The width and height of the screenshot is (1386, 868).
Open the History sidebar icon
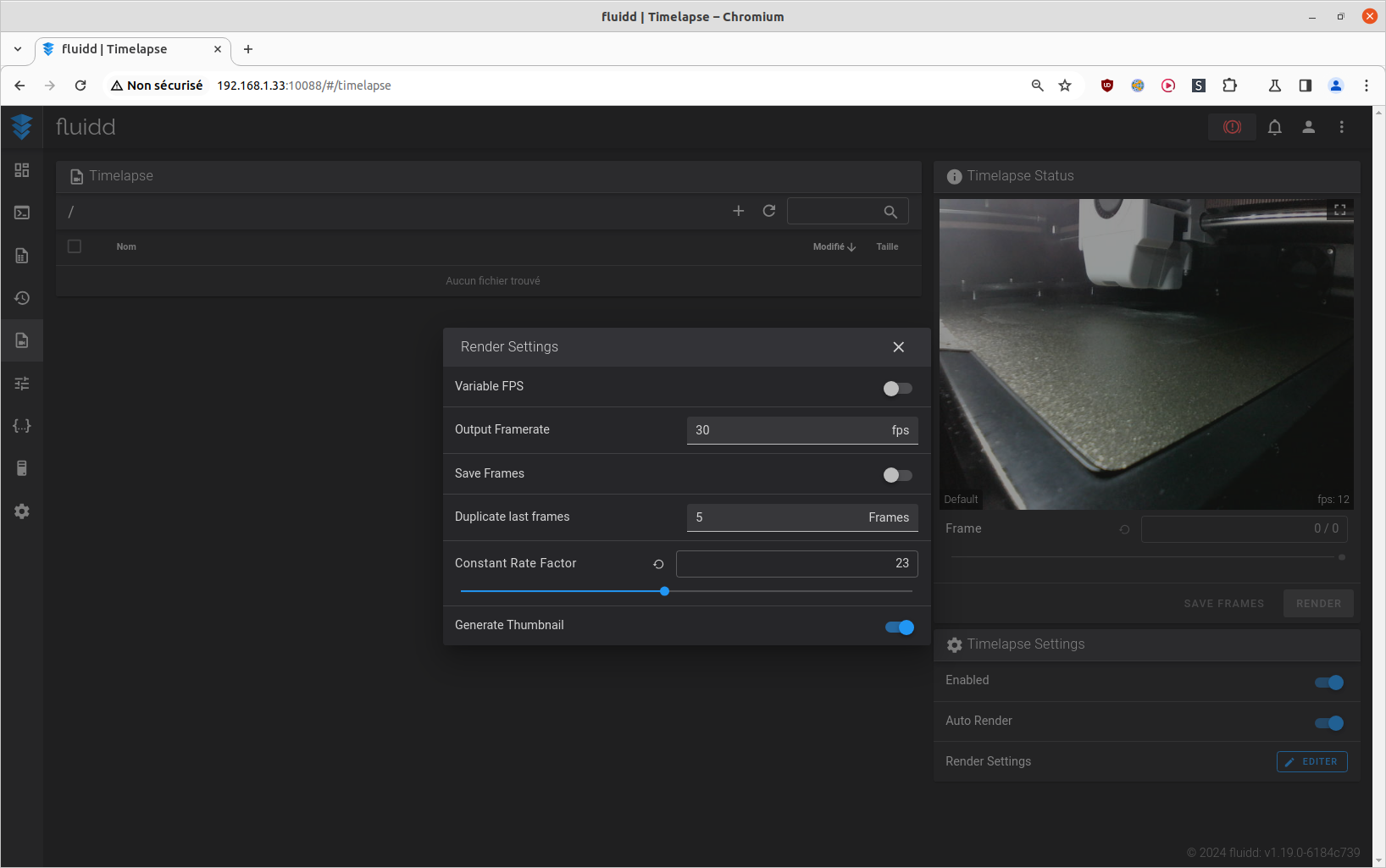22,298
